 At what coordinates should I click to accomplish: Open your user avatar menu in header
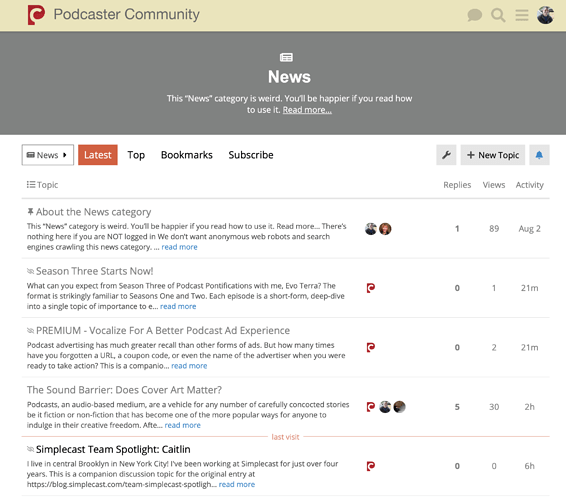click(545, 15)
